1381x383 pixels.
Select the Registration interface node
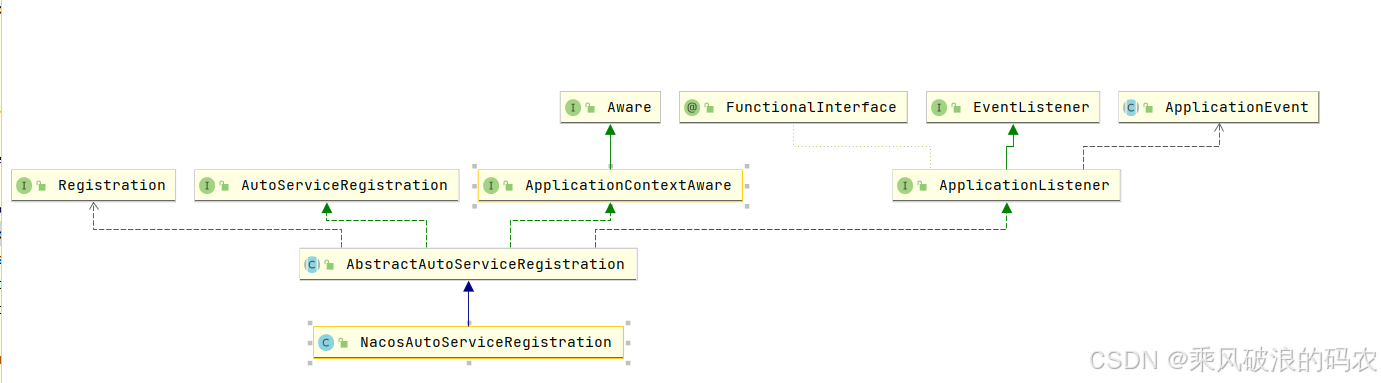tap(94, 186)
